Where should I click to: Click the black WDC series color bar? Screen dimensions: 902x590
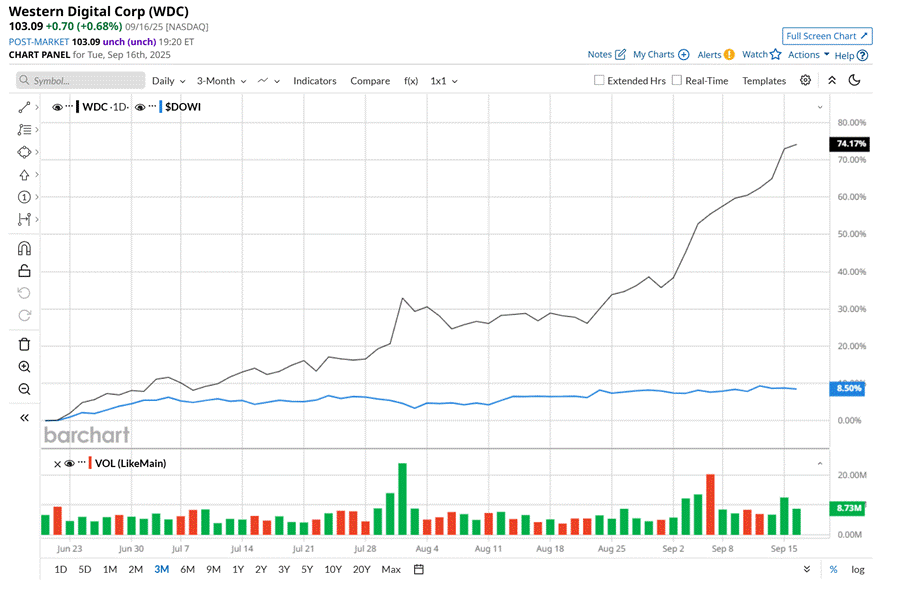click(78, 107)
